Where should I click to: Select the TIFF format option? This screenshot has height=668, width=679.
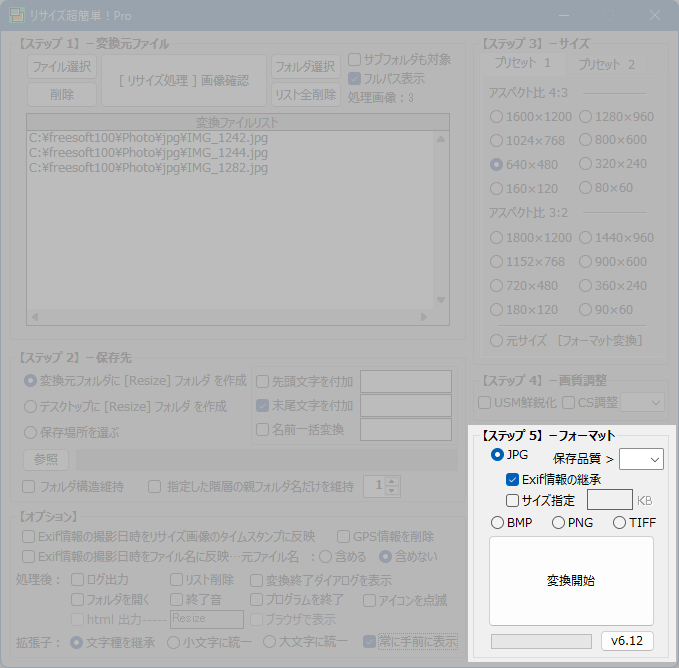pos(620,522)
